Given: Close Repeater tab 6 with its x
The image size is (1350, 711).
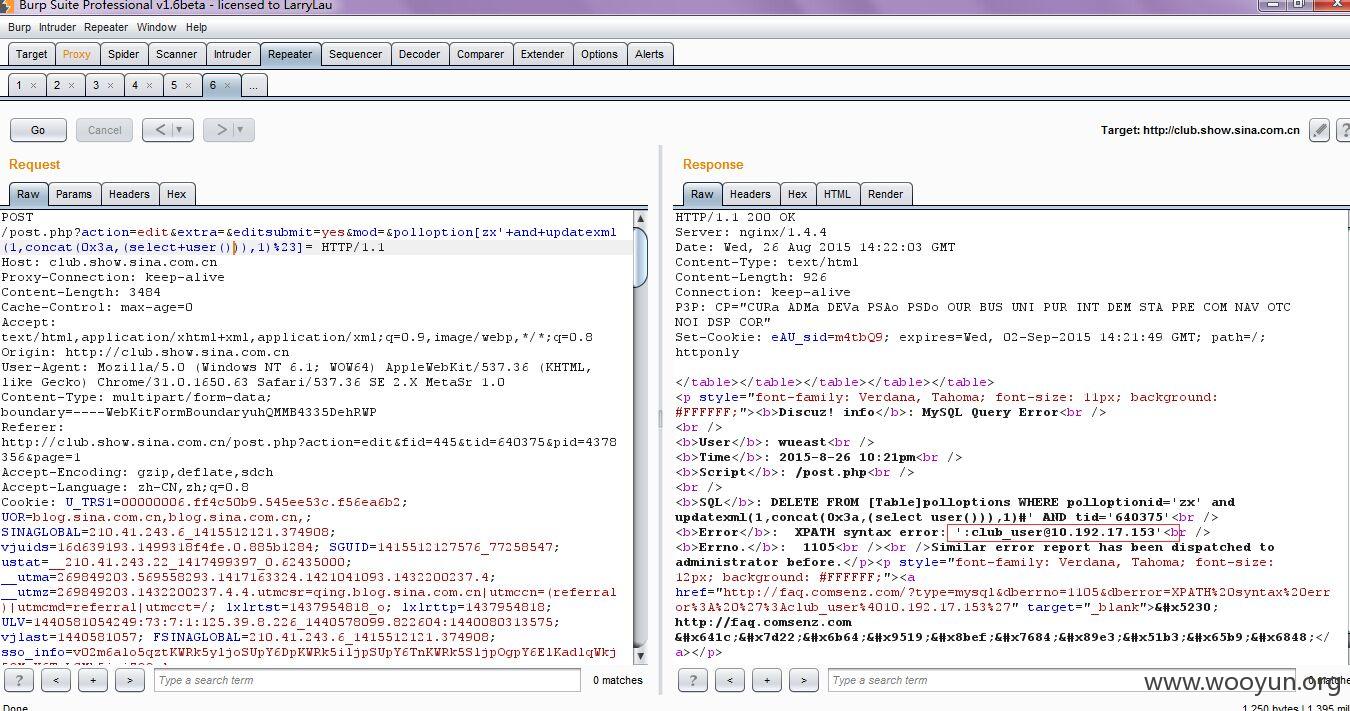Looking at the screenshot, I should pyautogui.click(x=227, y=86).
